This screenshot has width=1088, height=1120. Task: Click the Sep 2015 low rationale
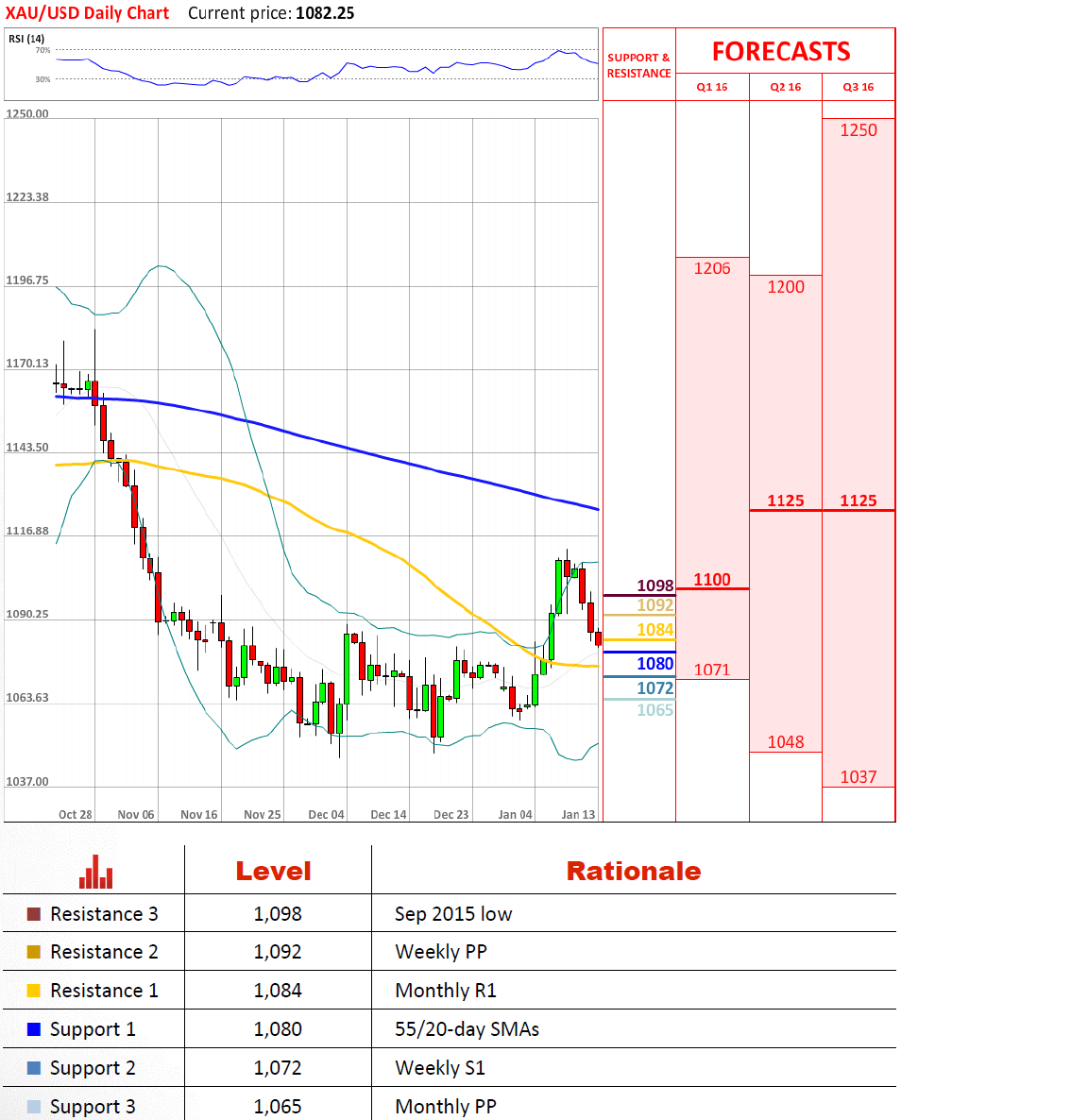pyautogui.click(x=453, y=914)
